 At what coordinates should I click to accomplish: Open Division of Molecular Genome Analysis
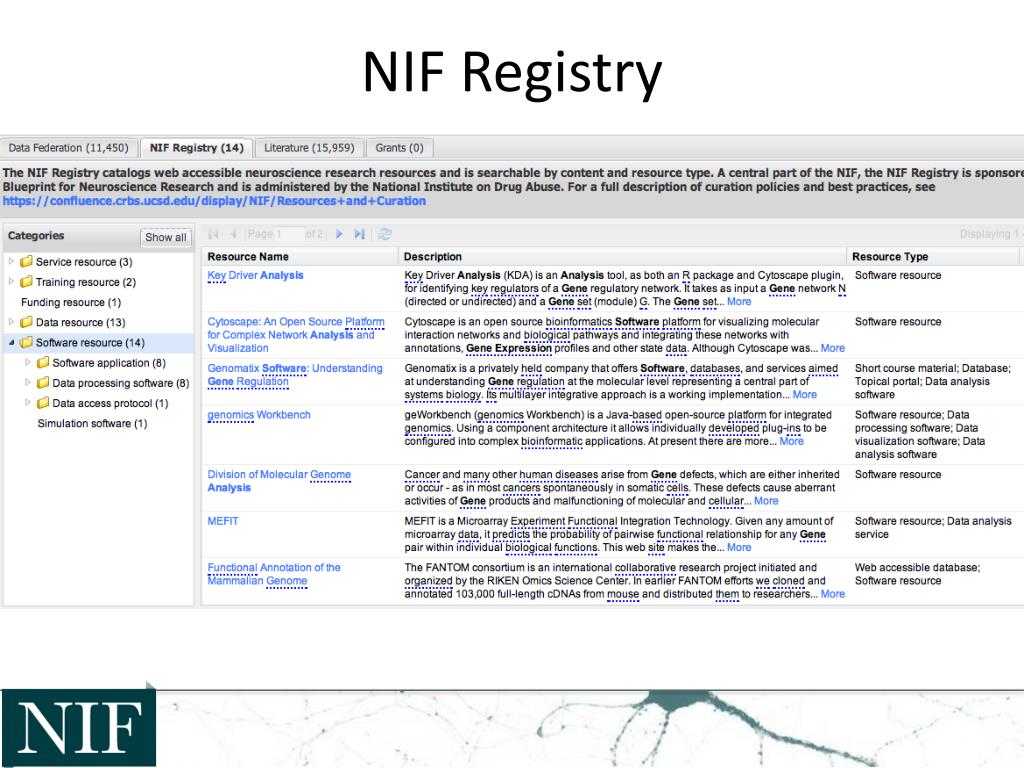[x=279, y=481]
